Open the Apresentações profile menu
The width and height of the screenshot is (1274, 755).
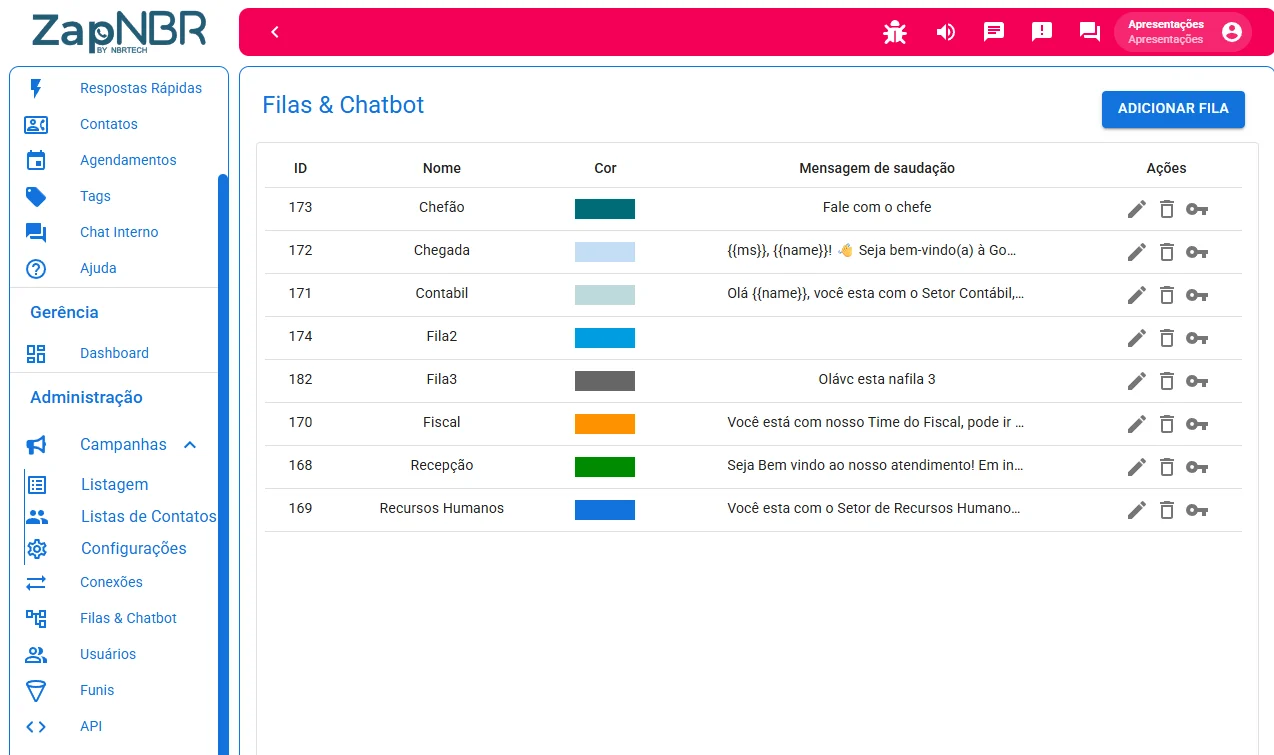tap(1181, 32)
